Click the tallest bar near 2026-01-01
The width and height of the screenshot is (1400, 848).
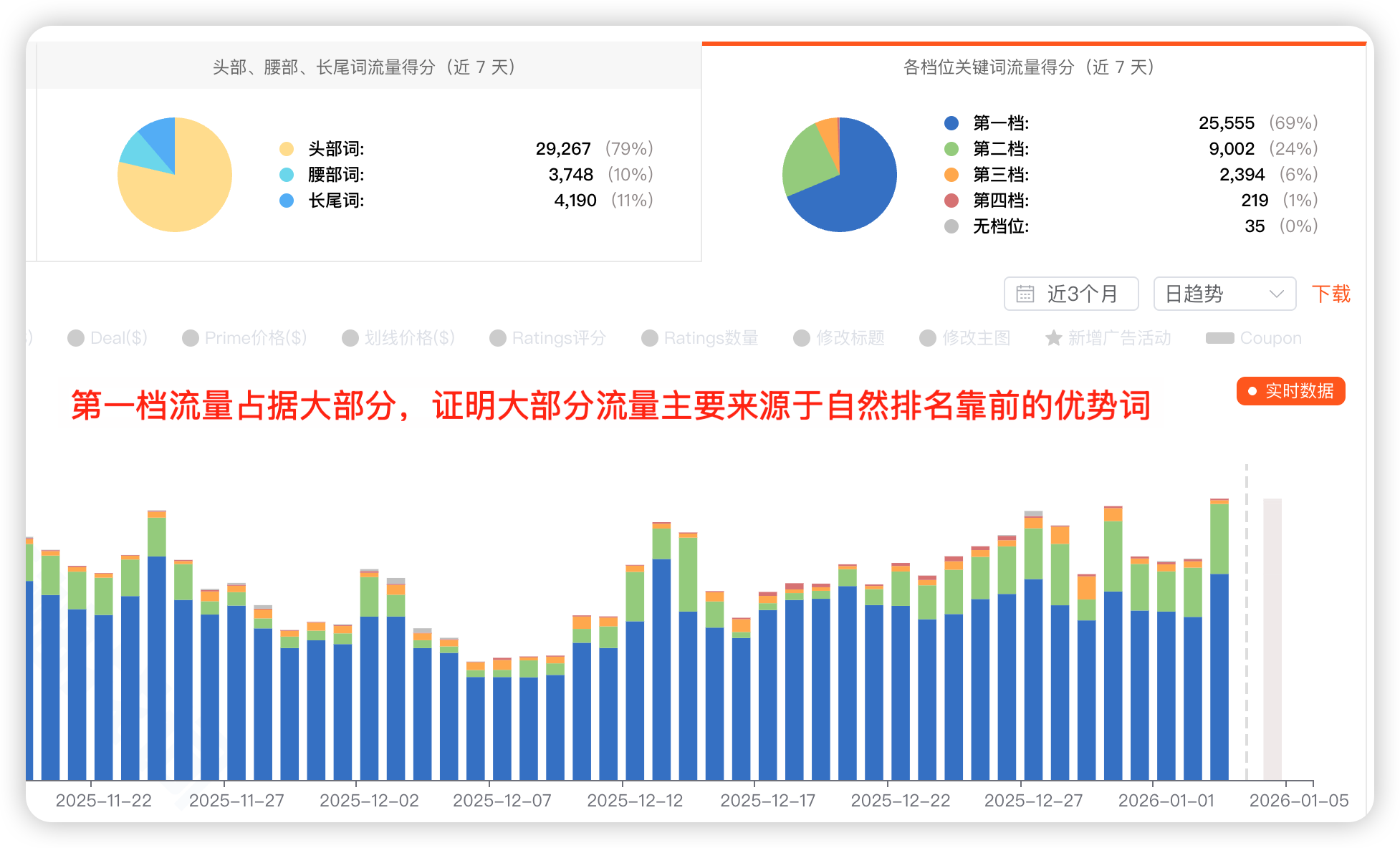pos(1219,645)
